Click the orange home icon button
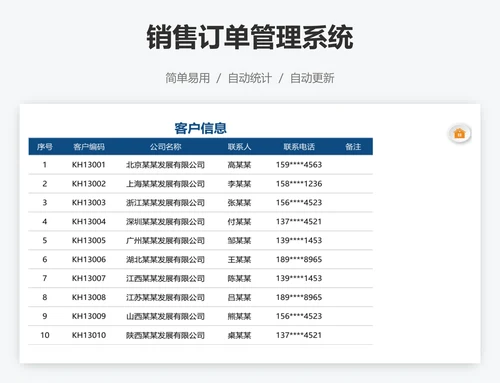Image resolution: width=500 pixels, height=383 pixels. click(459, 134)
